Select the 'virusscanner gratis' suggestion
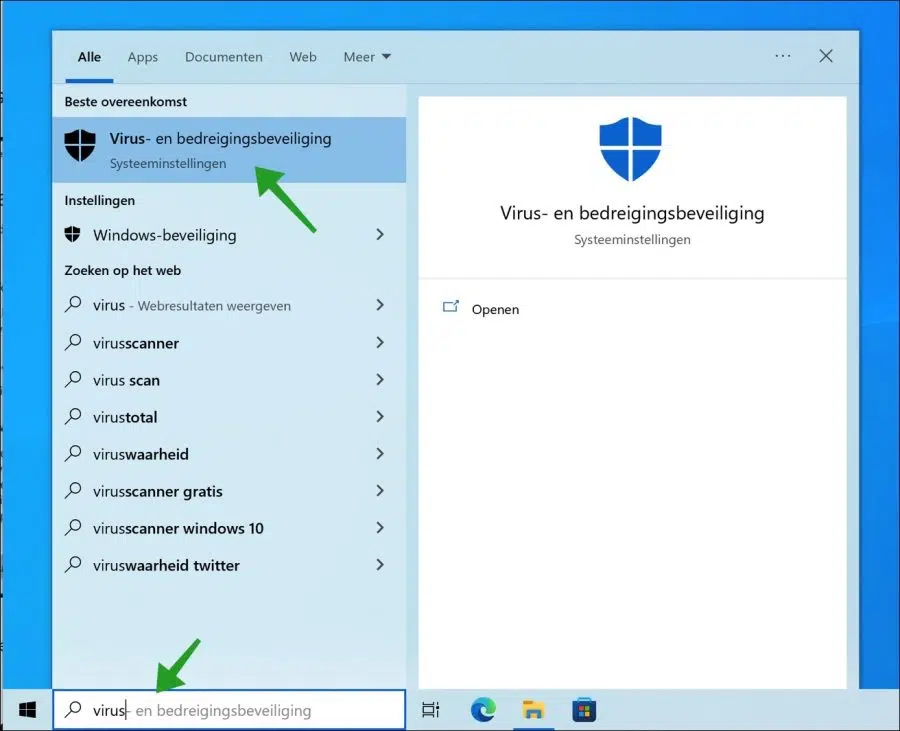The width and height of the screenshot is (900, 731). point(229,491)
